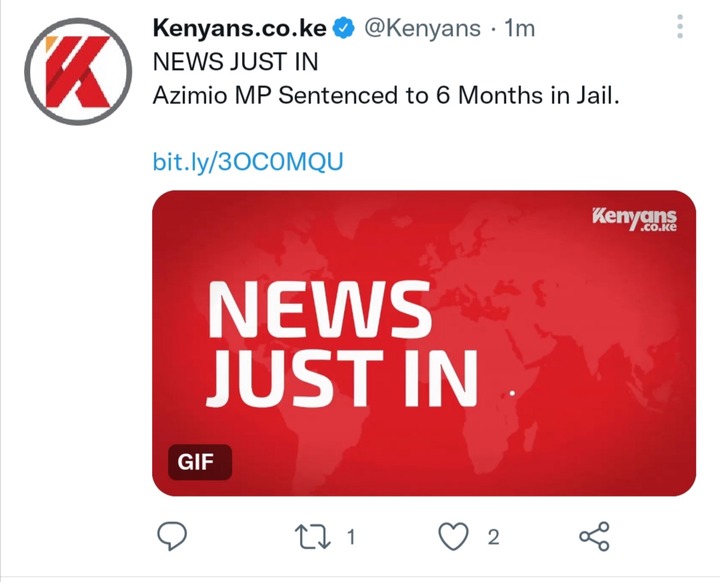Select the Azimio MP Sentenced tweet text
This screenshot has width=720, height=582.
coord(386,96)
